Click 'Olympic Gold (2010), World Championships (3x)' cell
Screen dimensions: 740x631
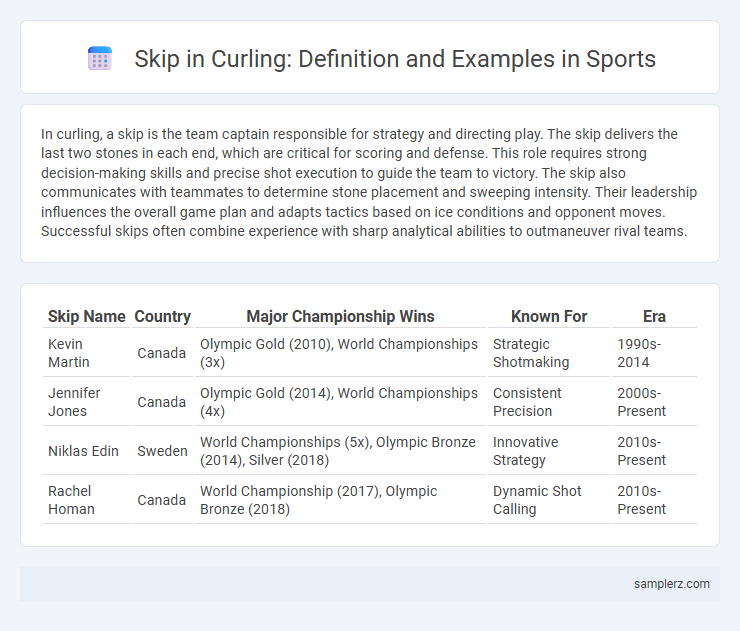click(340, 353)
